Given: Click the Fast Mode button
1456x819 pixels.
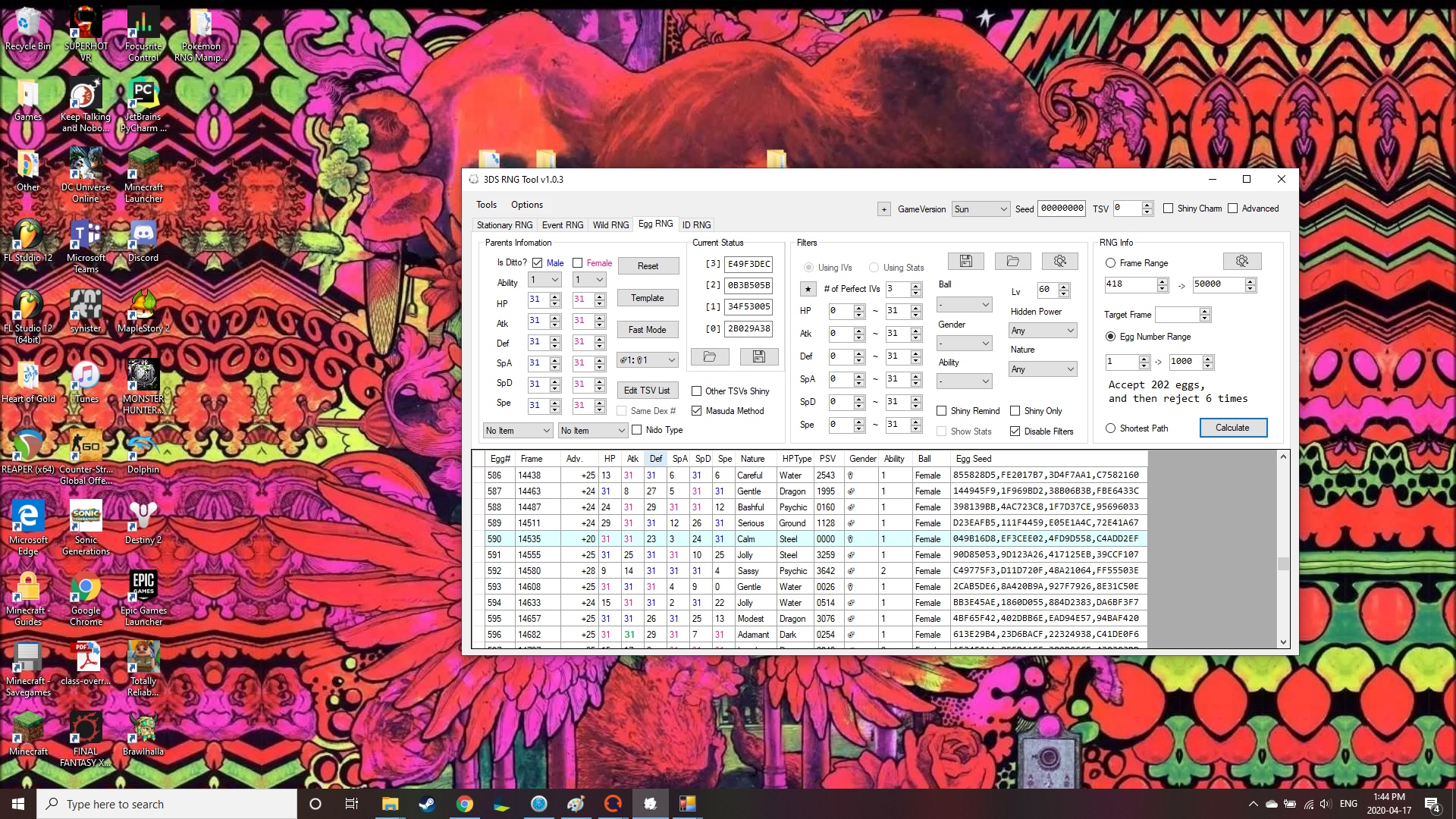Looking at the screenshot, I should pos(648,330).
